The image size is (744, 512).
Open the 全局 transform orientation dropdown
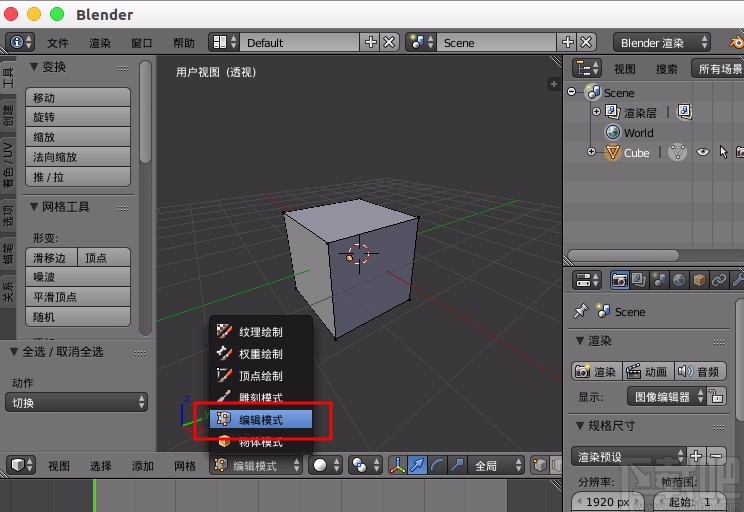click(497, 465)
